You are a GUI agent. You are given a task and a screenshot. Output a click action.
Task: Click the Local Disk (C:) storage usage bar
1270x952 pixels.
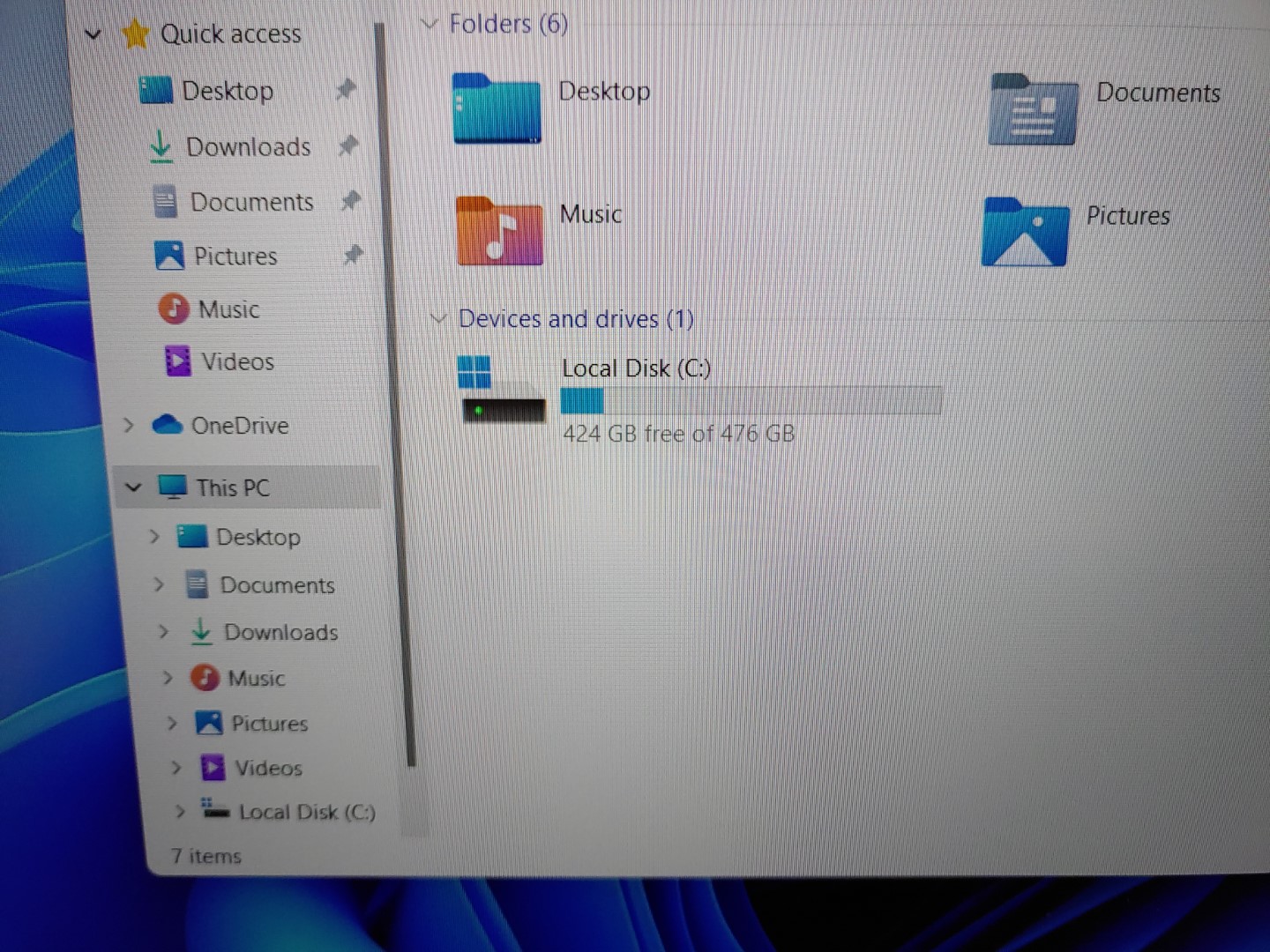[x=751, y=401]
